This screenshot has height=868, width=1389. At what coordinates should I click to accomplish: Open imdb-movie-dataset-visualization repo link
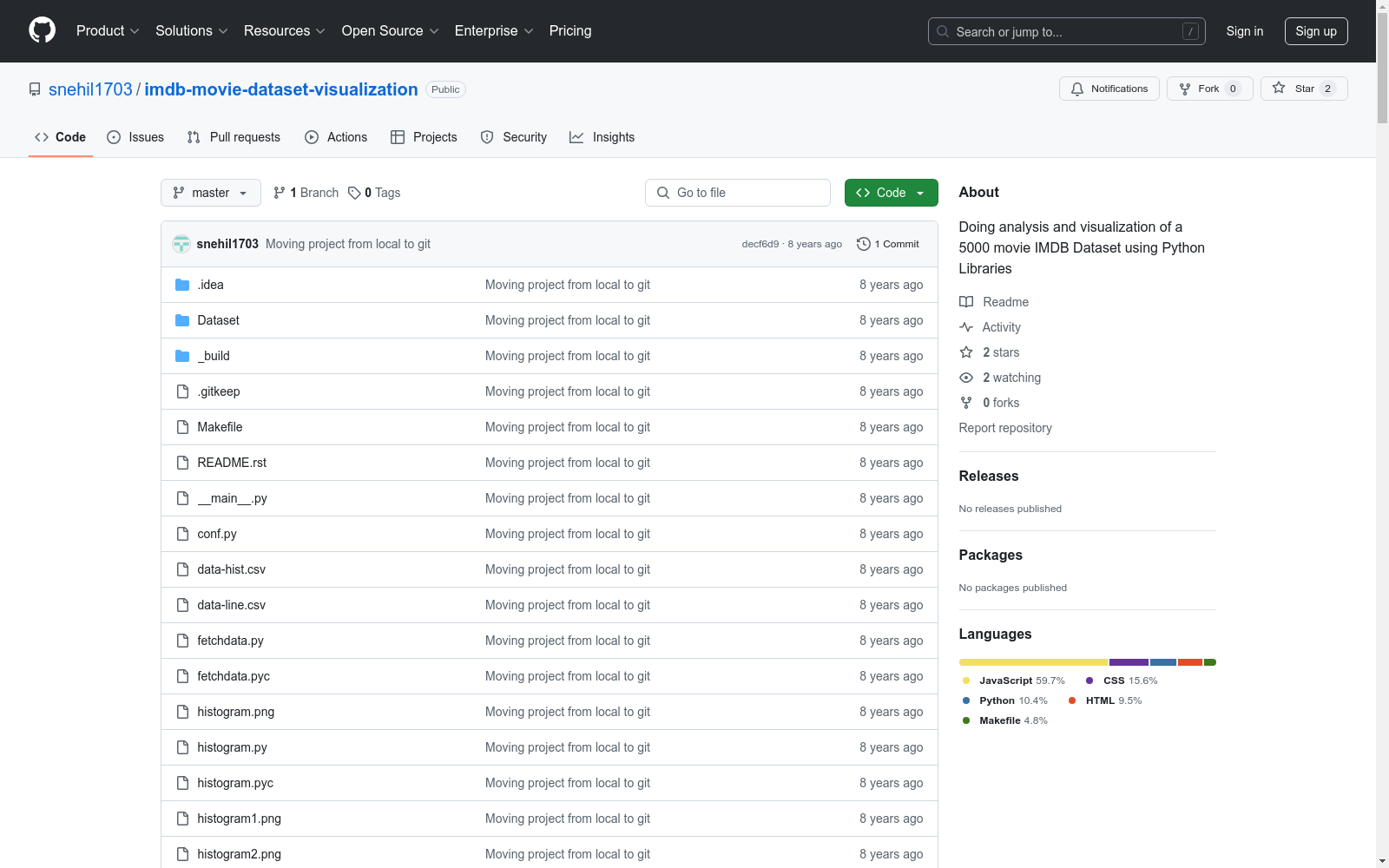click(281, 89)
